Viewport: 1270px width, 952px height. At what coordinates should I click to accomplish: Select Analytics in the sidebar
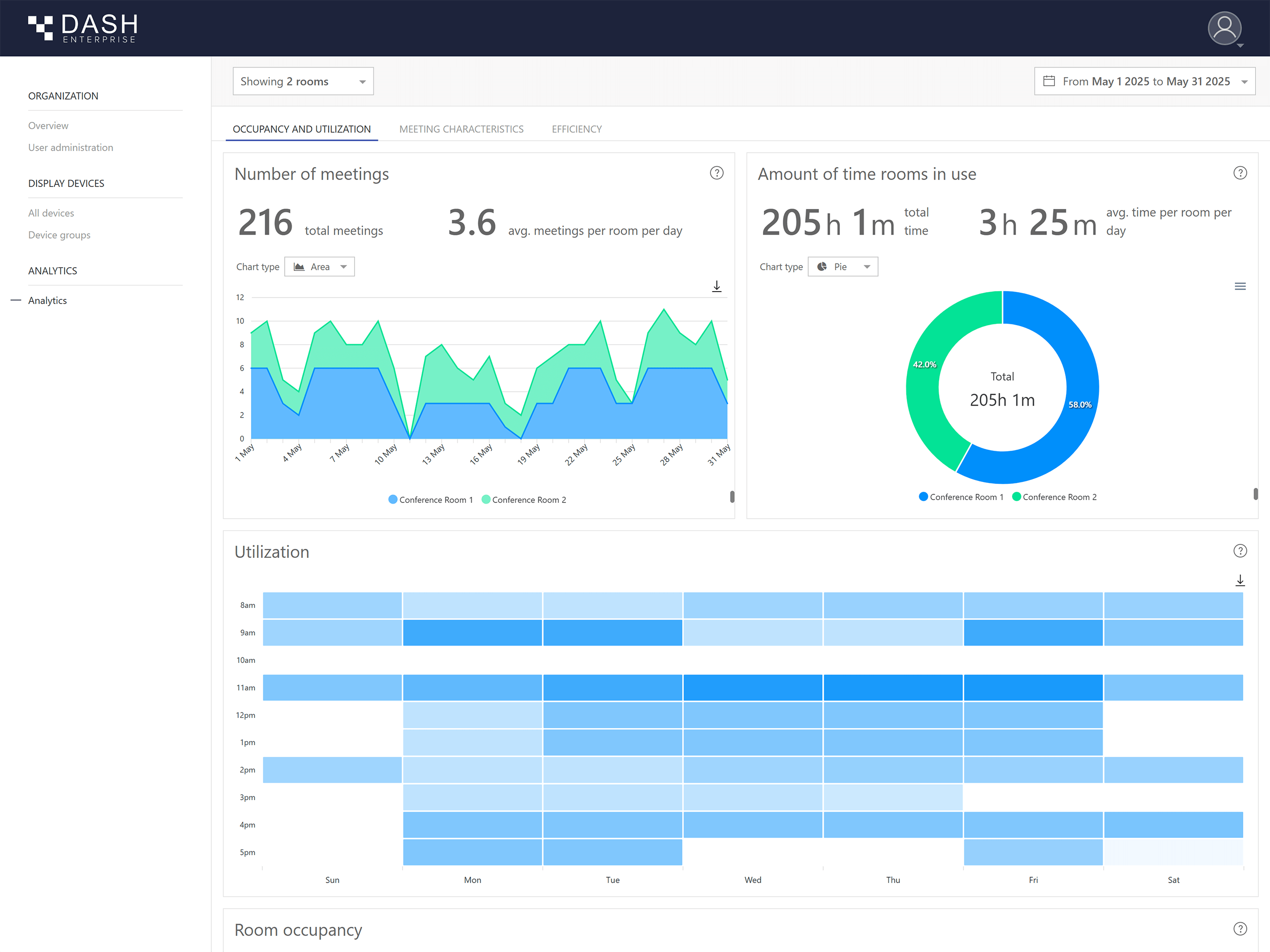(47, 300)
